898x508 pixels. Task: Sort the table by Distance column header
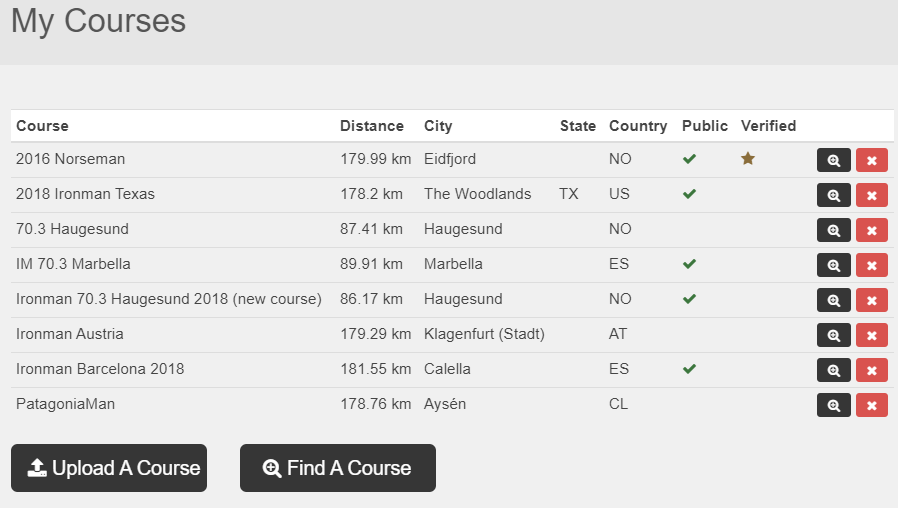point(371,126)
